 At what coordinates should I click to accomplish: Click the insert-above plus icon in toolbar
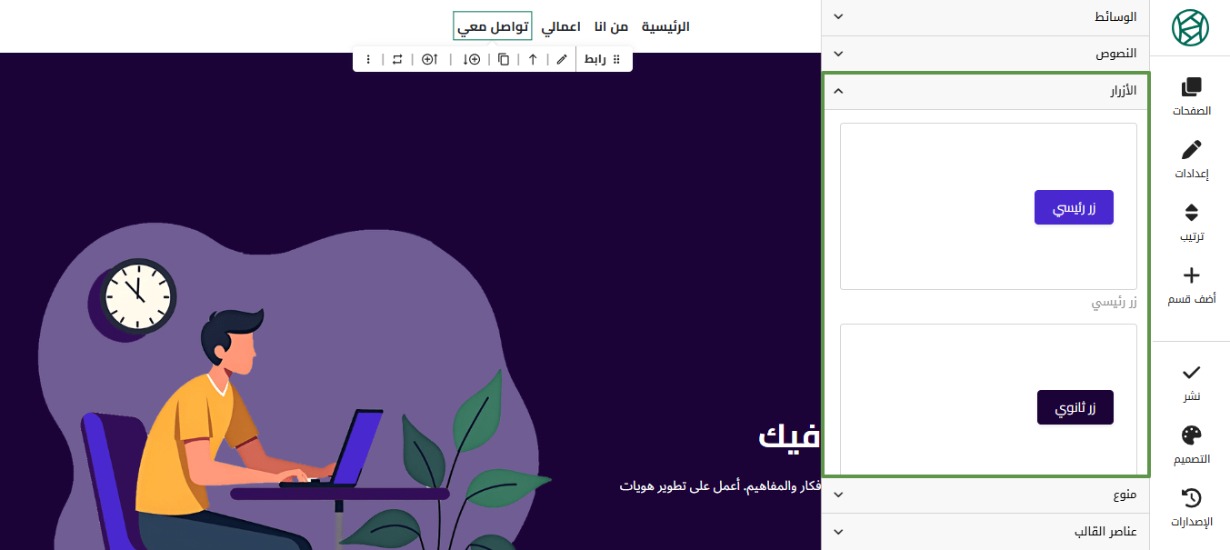point(429,60)
